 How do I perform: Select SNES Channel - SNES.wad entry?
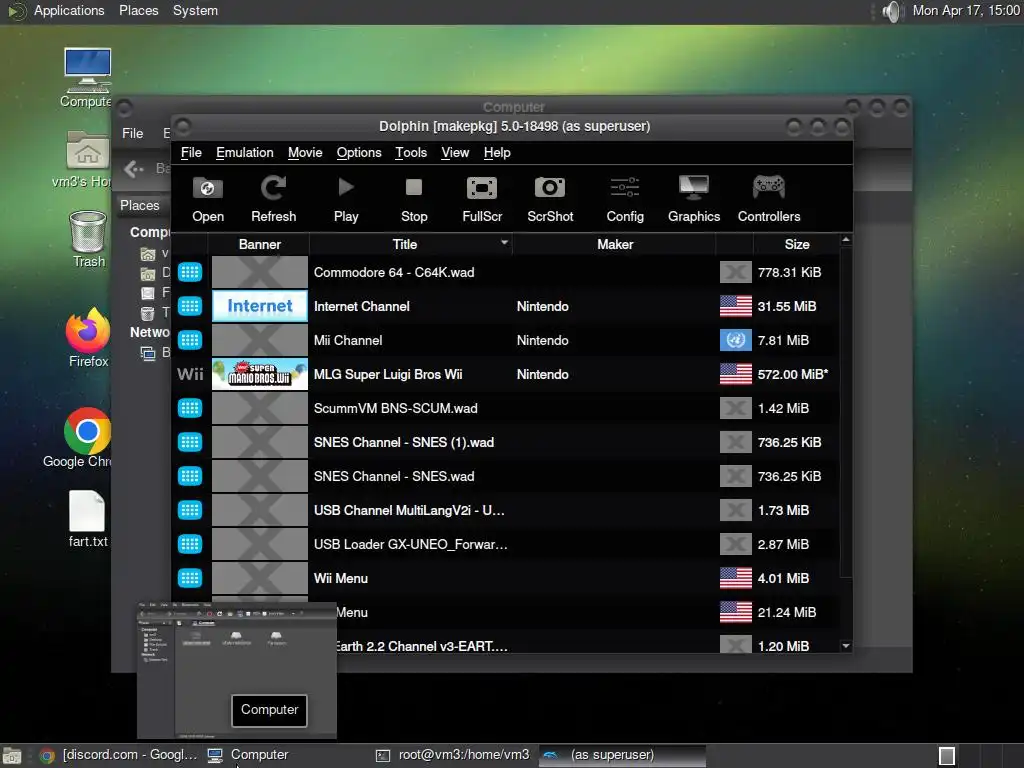pyautogui.click(x=394, y=476)
